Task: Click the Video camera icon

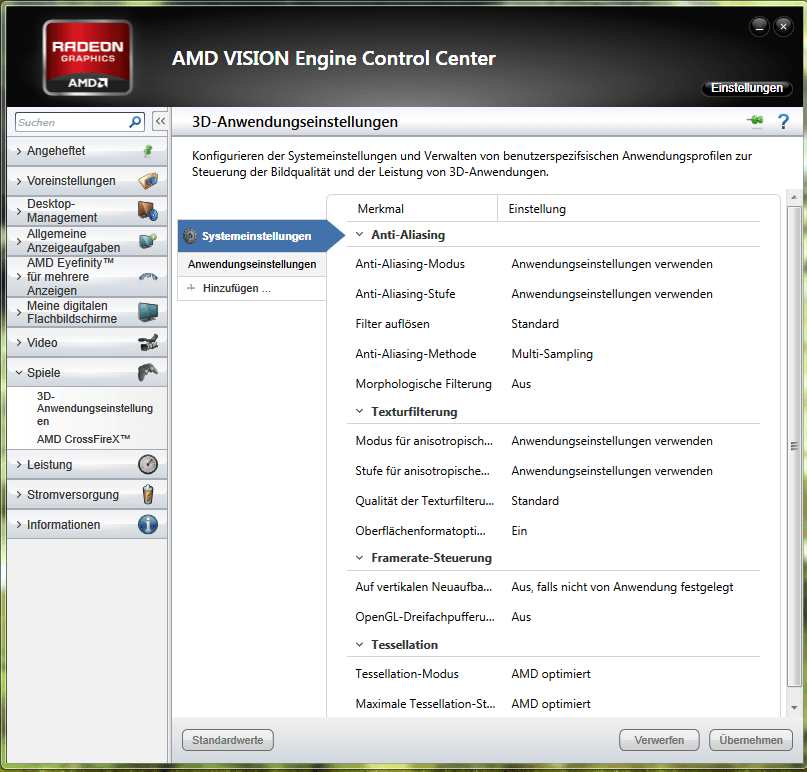Action: pos(148,342)
